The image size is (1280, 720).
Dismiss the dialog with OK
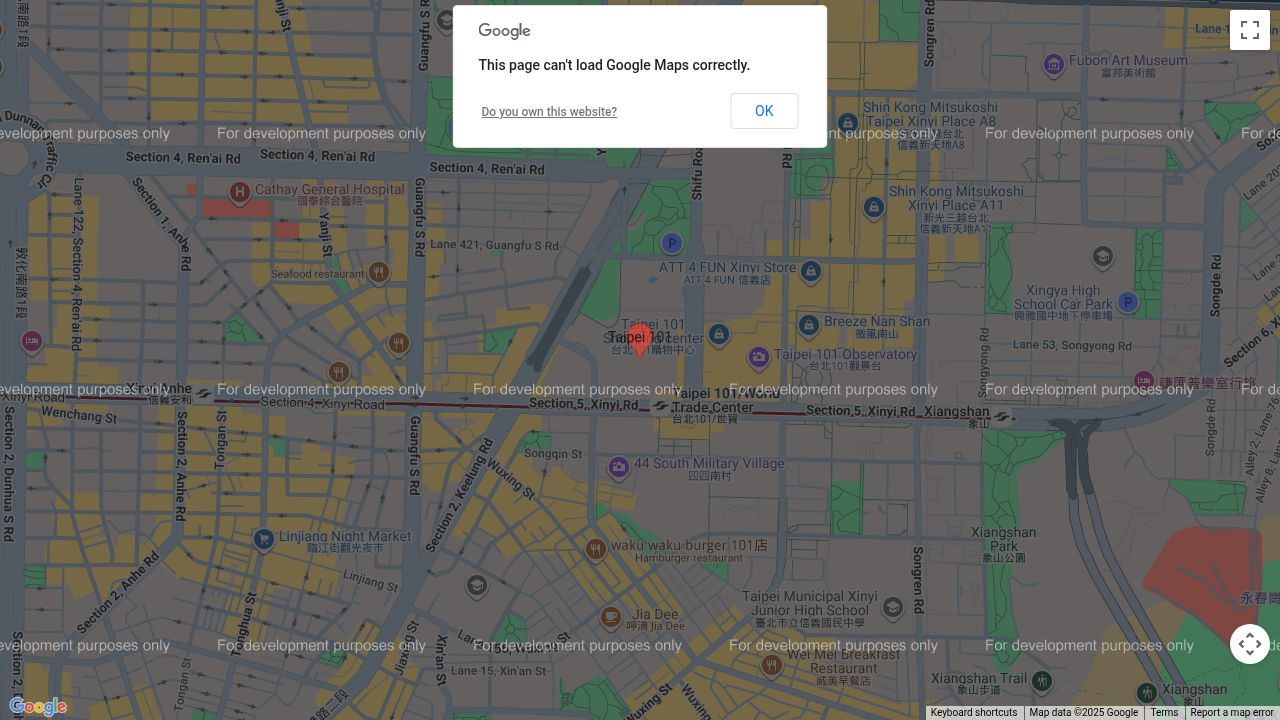pyautogui.click(x=764, y=111)
